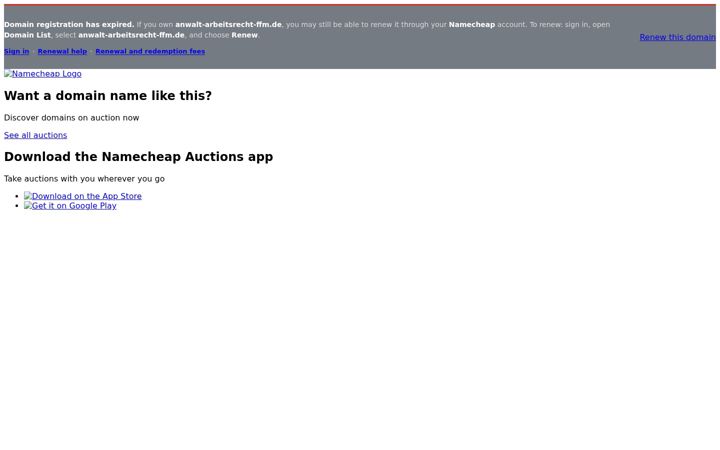
Task: Click the Namecheap Logo image link
Action: tap(43, 74)
